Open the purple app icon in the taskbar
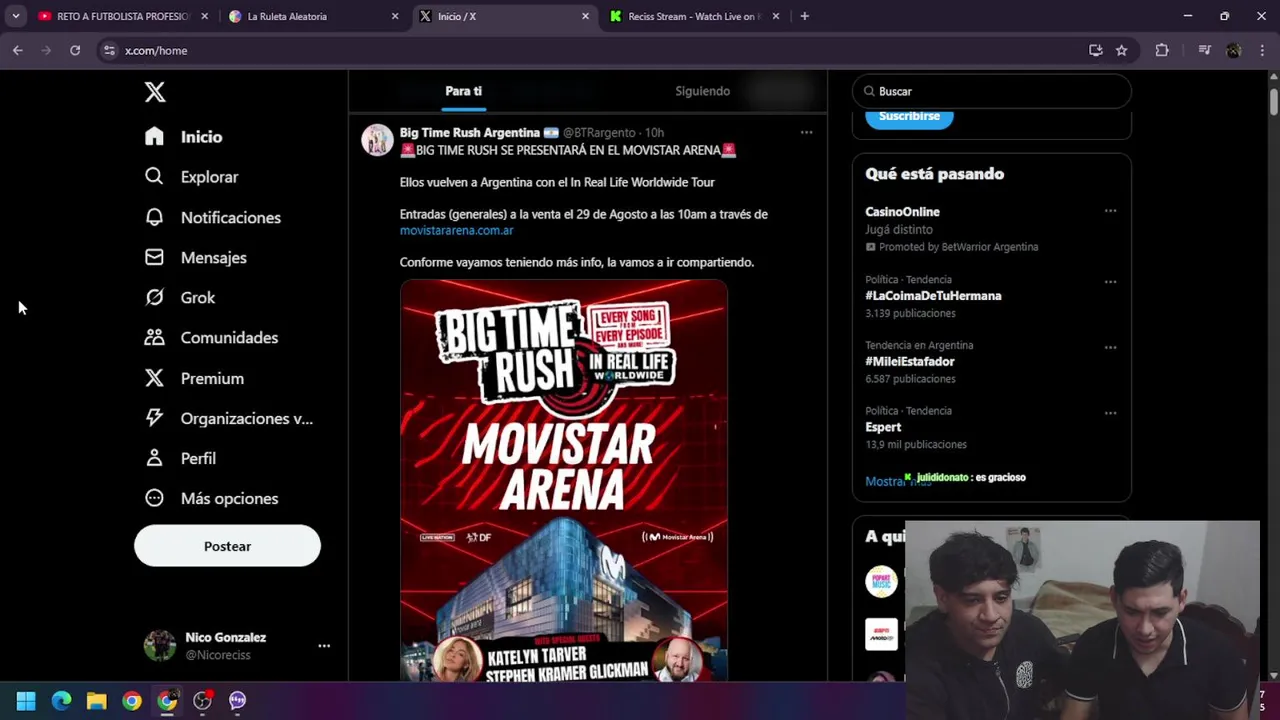Image resolution: width=1280 pixels, height=720 pixels. [x=237, y=701]
